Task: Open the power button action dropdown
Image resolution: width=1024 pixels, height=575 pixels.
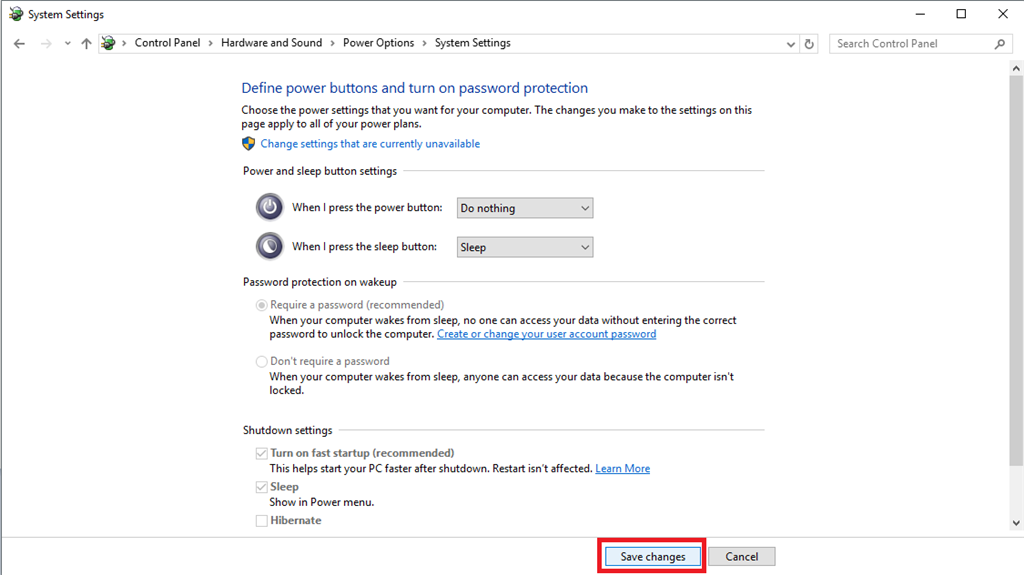Action: [525, 208]
